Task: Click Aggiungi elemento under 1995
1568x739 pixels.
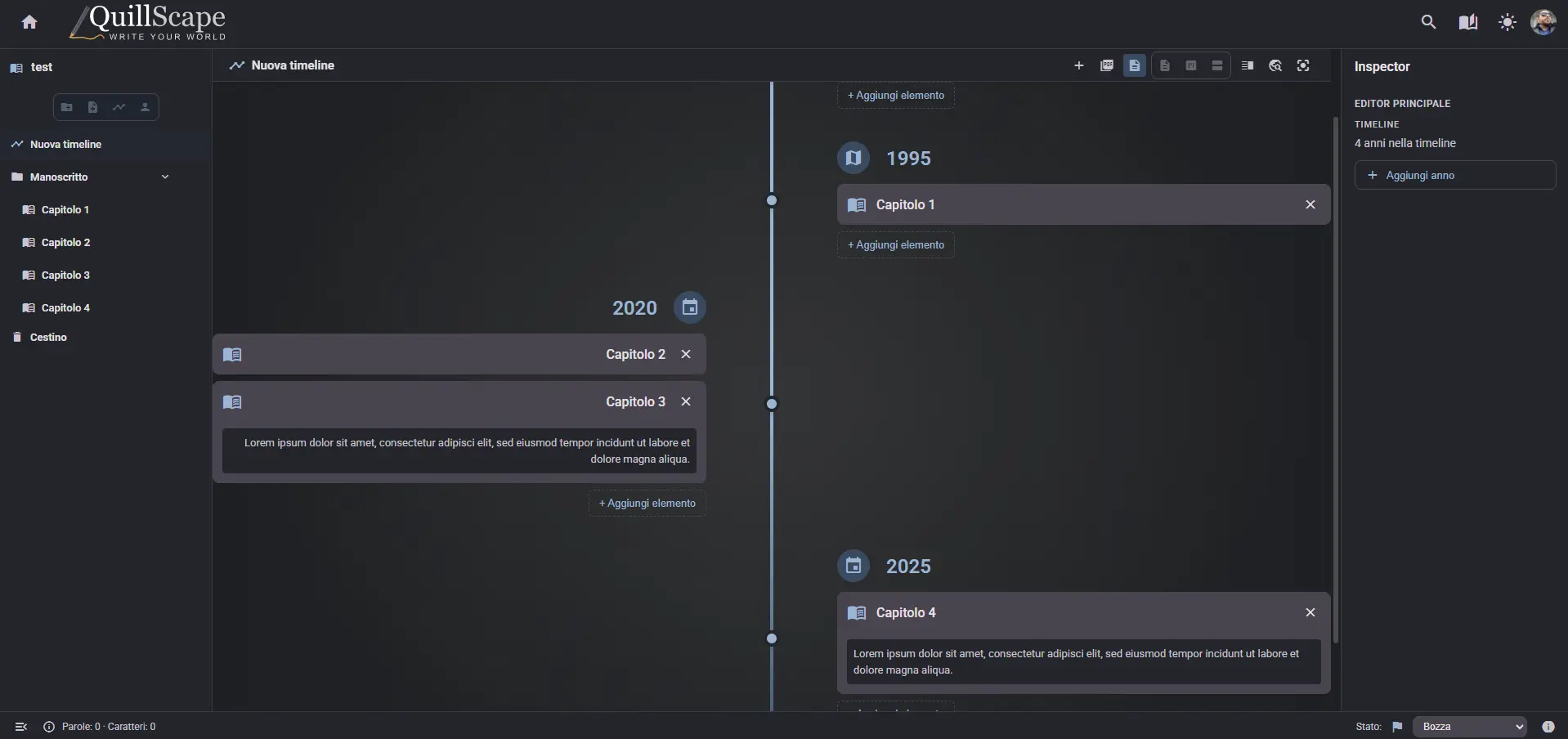Action: coord(895,245)
